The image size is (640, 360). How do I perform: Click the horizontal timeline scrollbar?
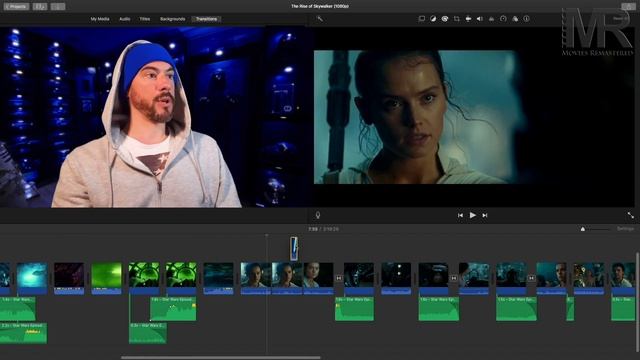pyautogui.click(x=220, y=358)
